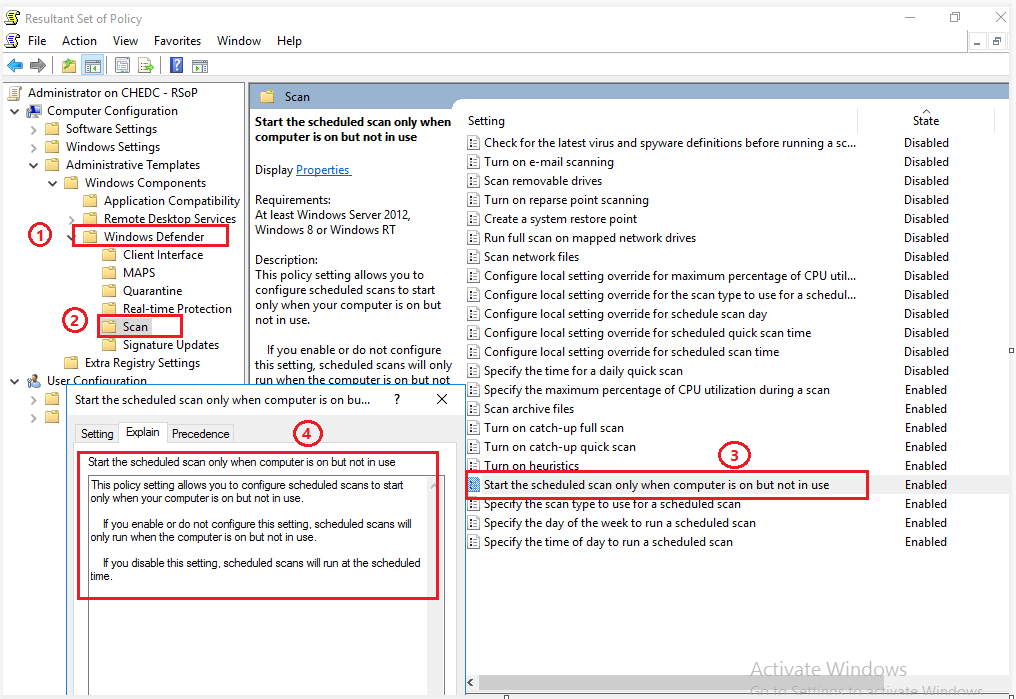Go up one level using folder icon
The image size is (1016, 699).
(69, 65)
